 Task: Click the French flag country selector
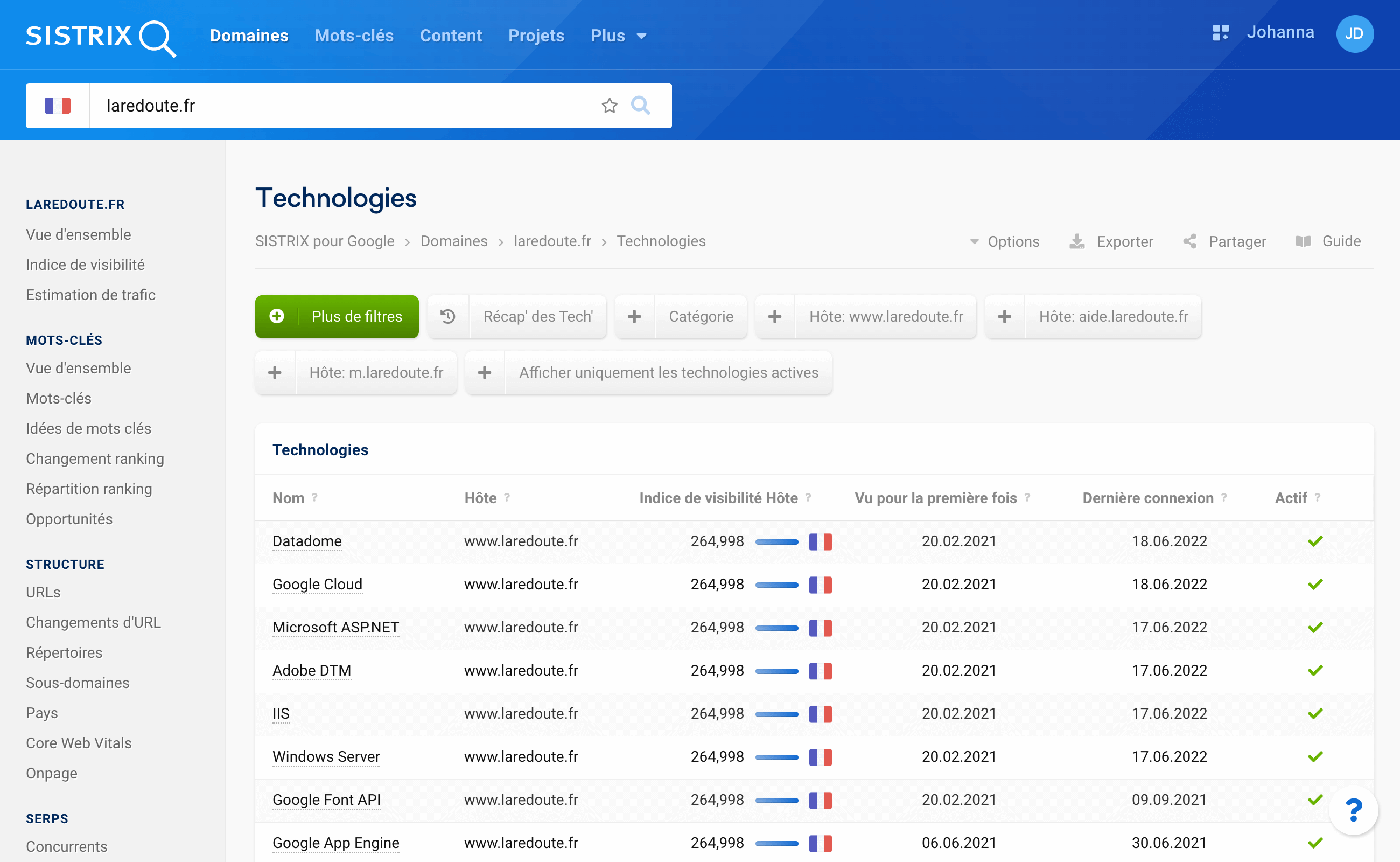58,106
